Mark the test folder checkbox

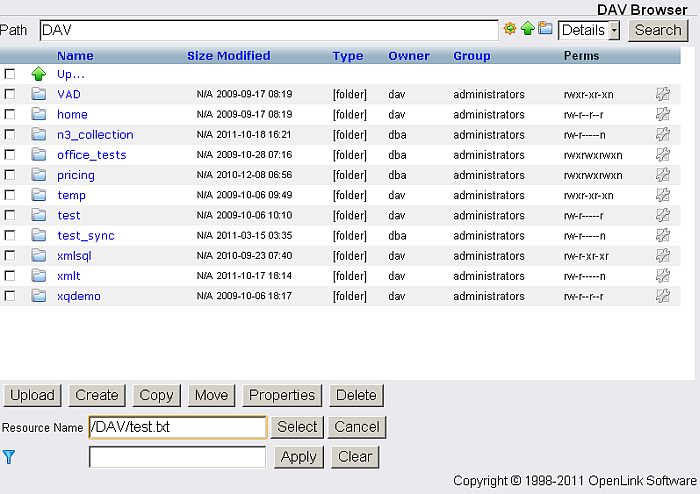point(9,215)
